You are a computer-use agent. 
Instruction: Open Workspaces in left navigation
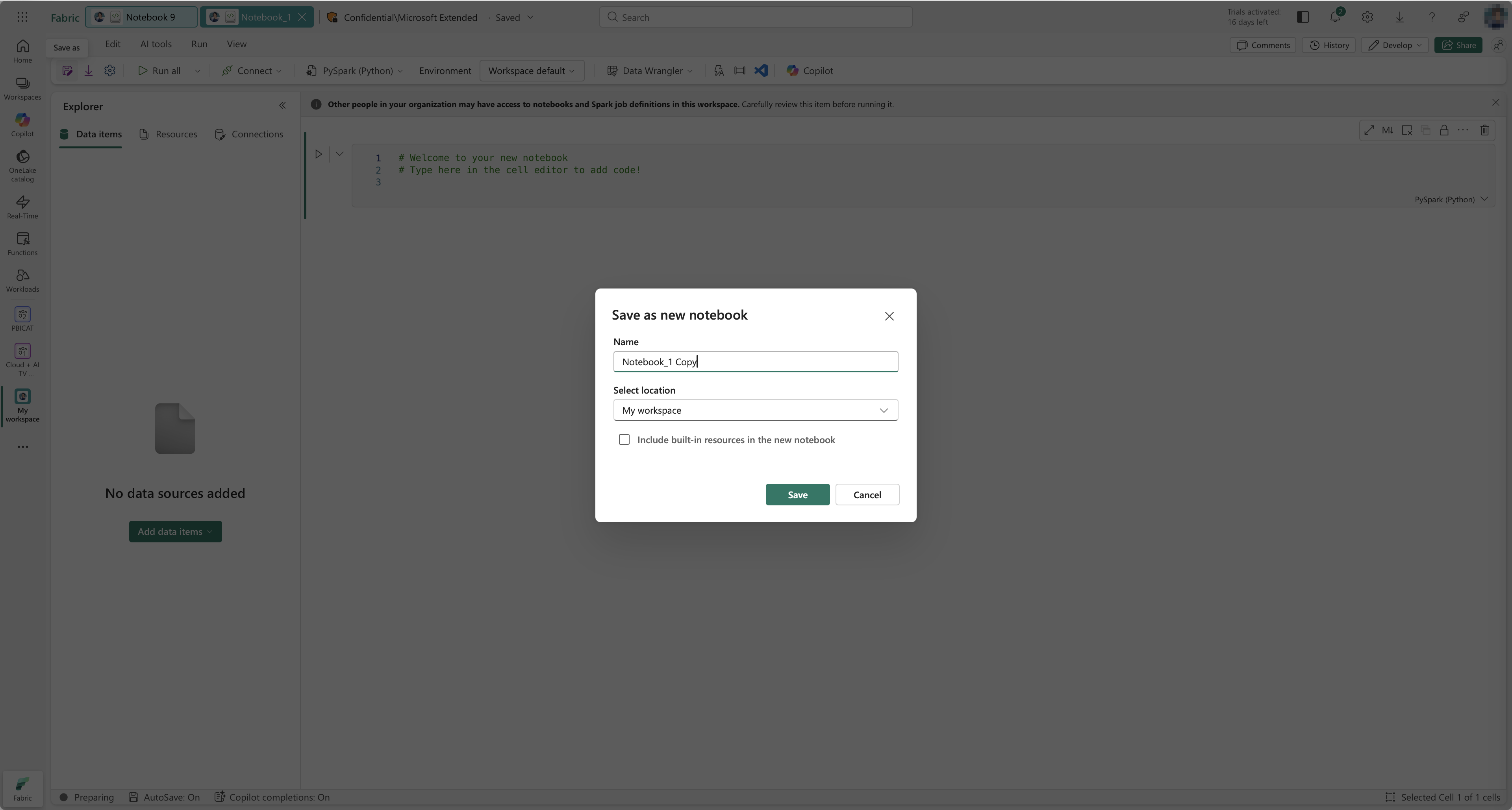pyautogui.click(x=22, y=89)
